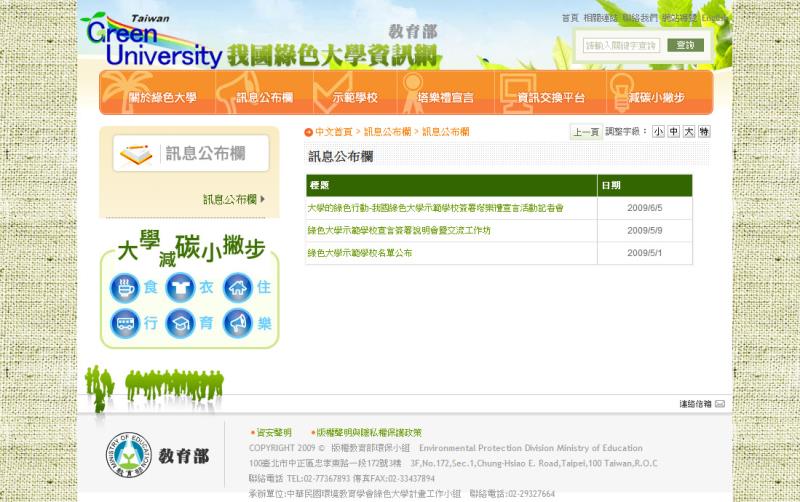The image size is (800, 502).
Task: Click the orange breadcrumb bullet icon
Action: pos(308,132)
